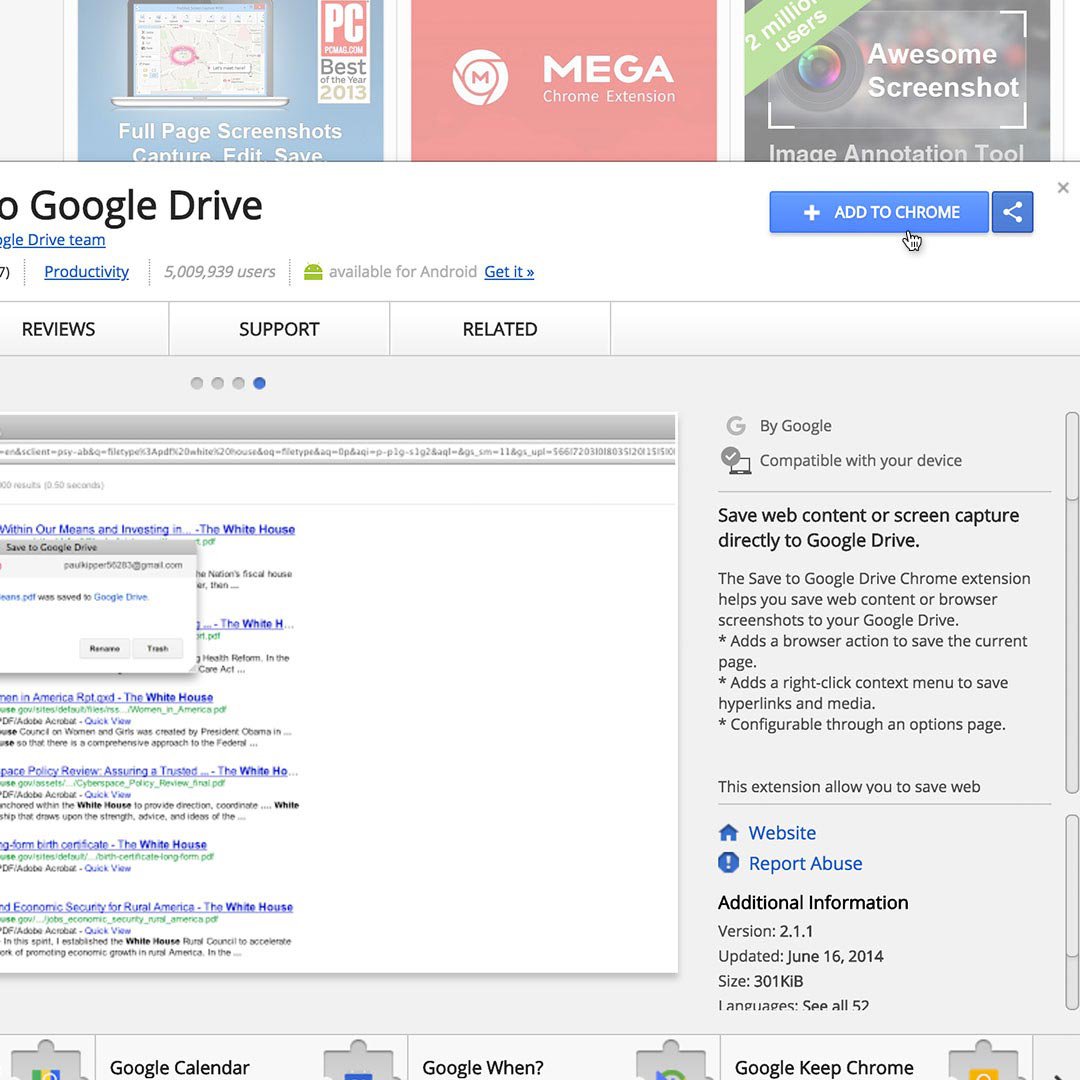Open the Productivity category link
Screen dimensions: 1080x1080
[x=86, y=271]
